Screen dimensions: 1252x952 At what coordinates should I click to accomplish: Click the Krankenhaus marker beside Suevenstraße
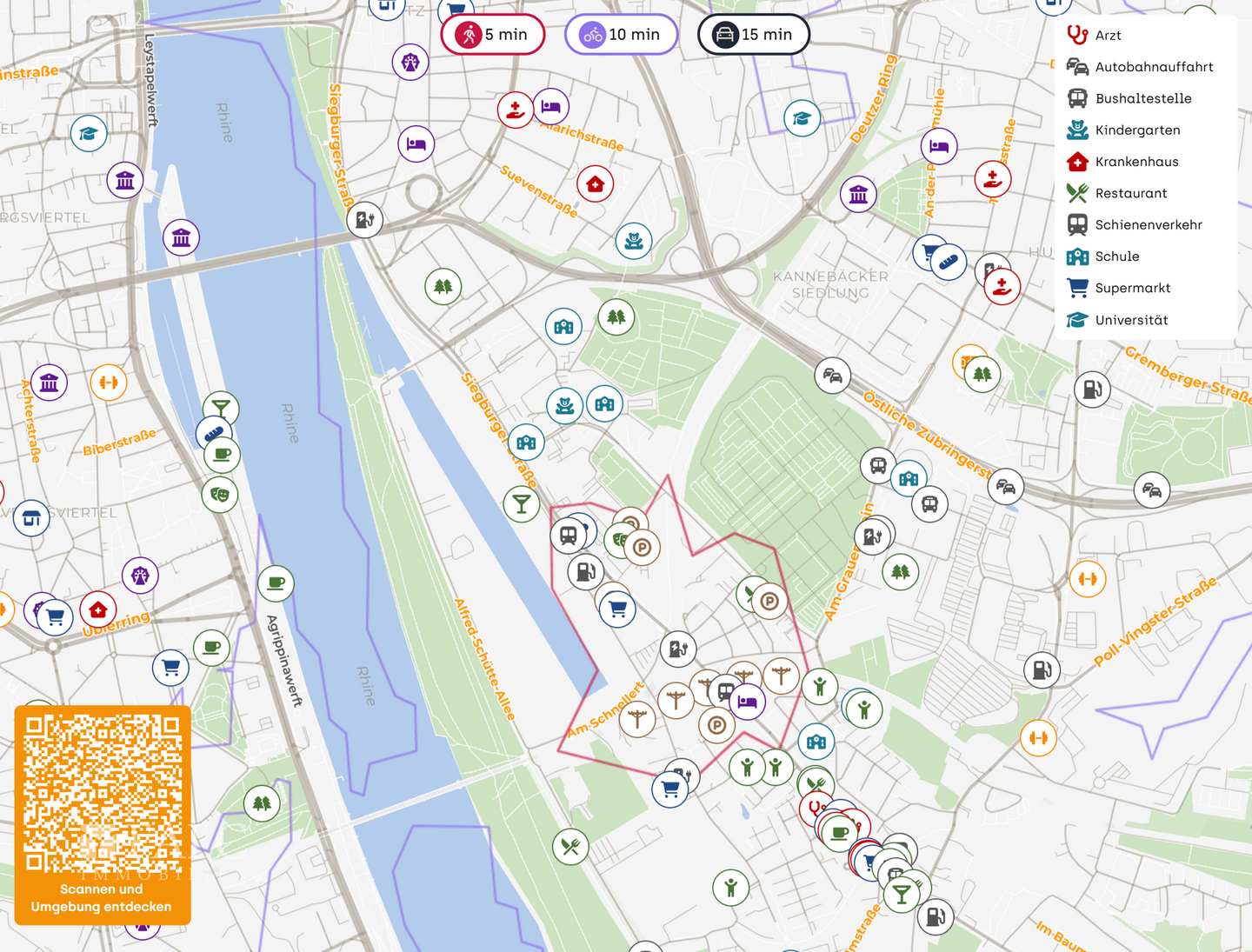[x=596, y=184]
